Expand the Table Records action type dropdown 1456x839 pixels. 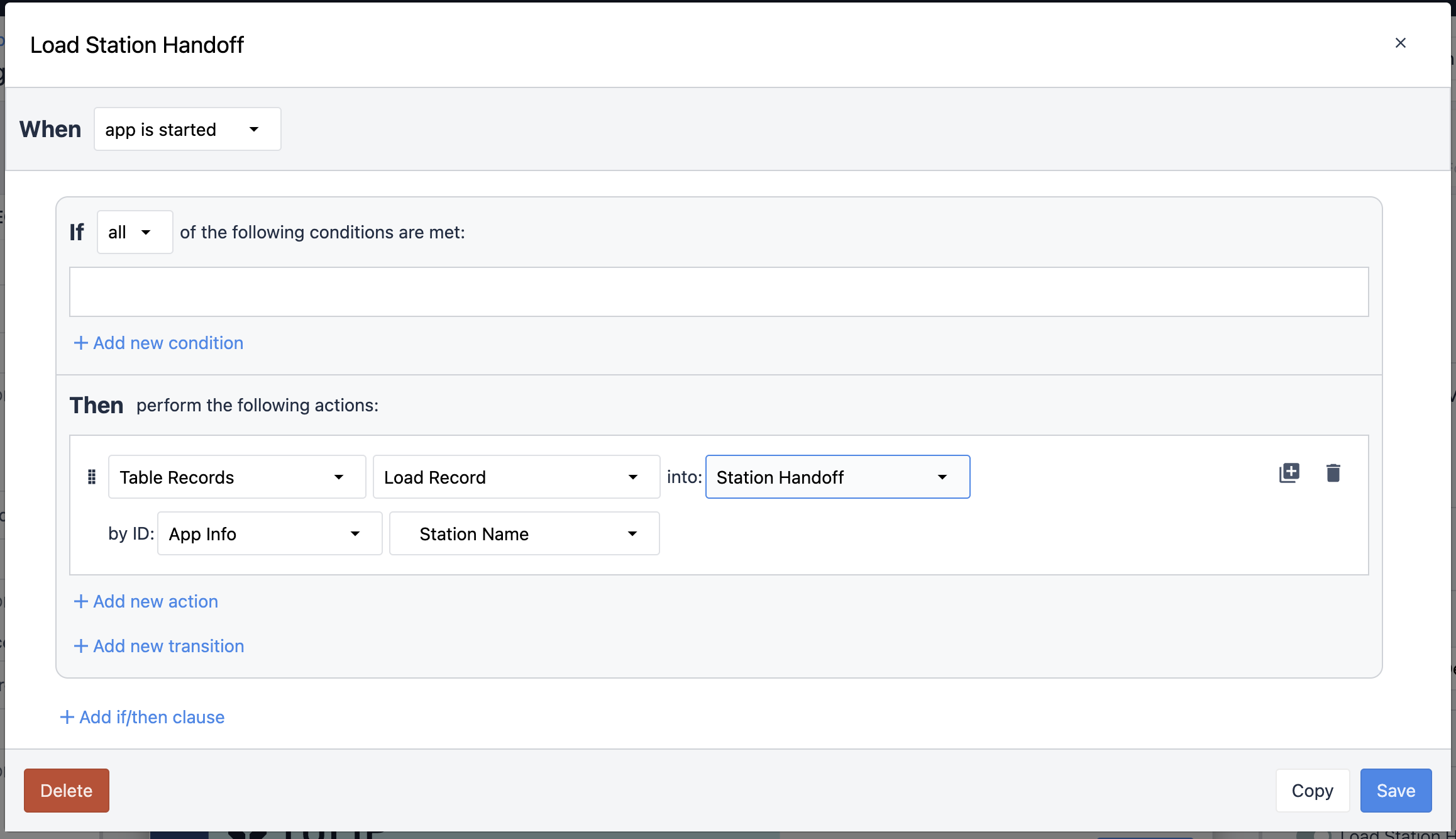pyautogui.click(x=237, y=477)
